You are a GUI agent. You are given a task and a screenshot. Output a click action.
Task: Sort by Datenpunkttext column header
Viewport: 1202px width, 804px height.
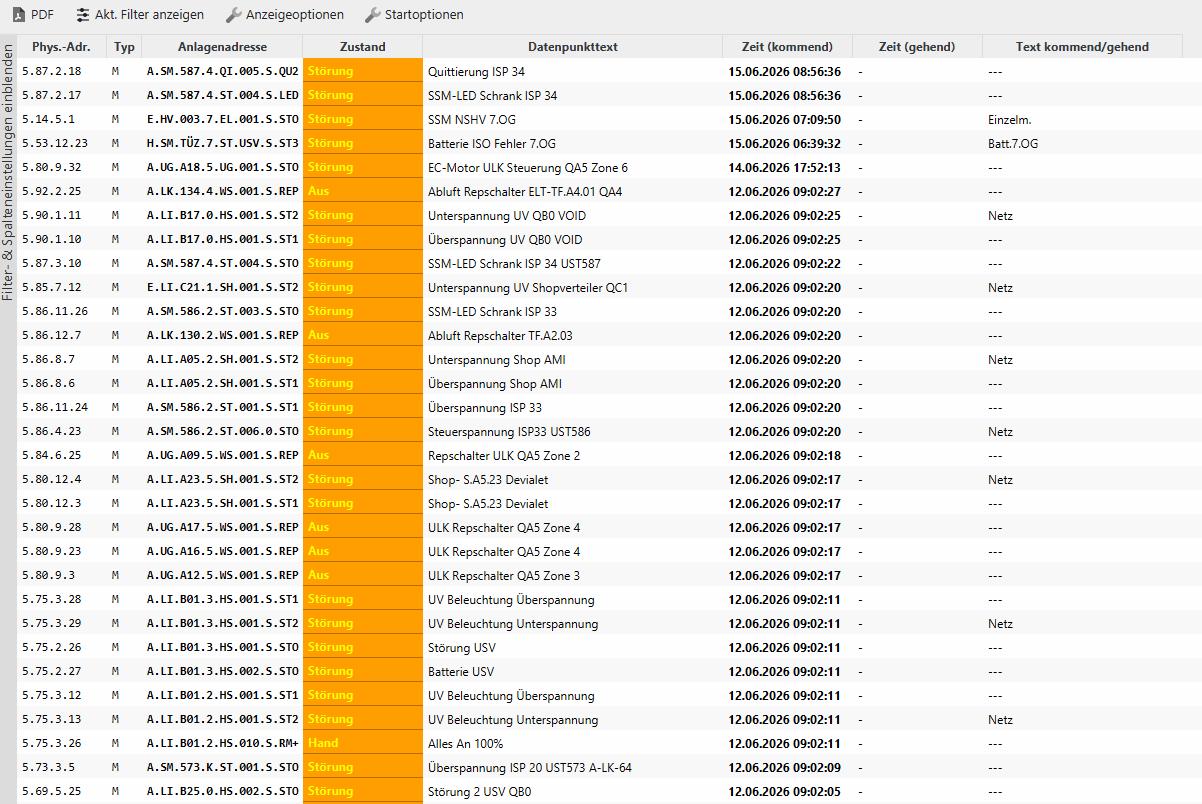pos(572,47)
